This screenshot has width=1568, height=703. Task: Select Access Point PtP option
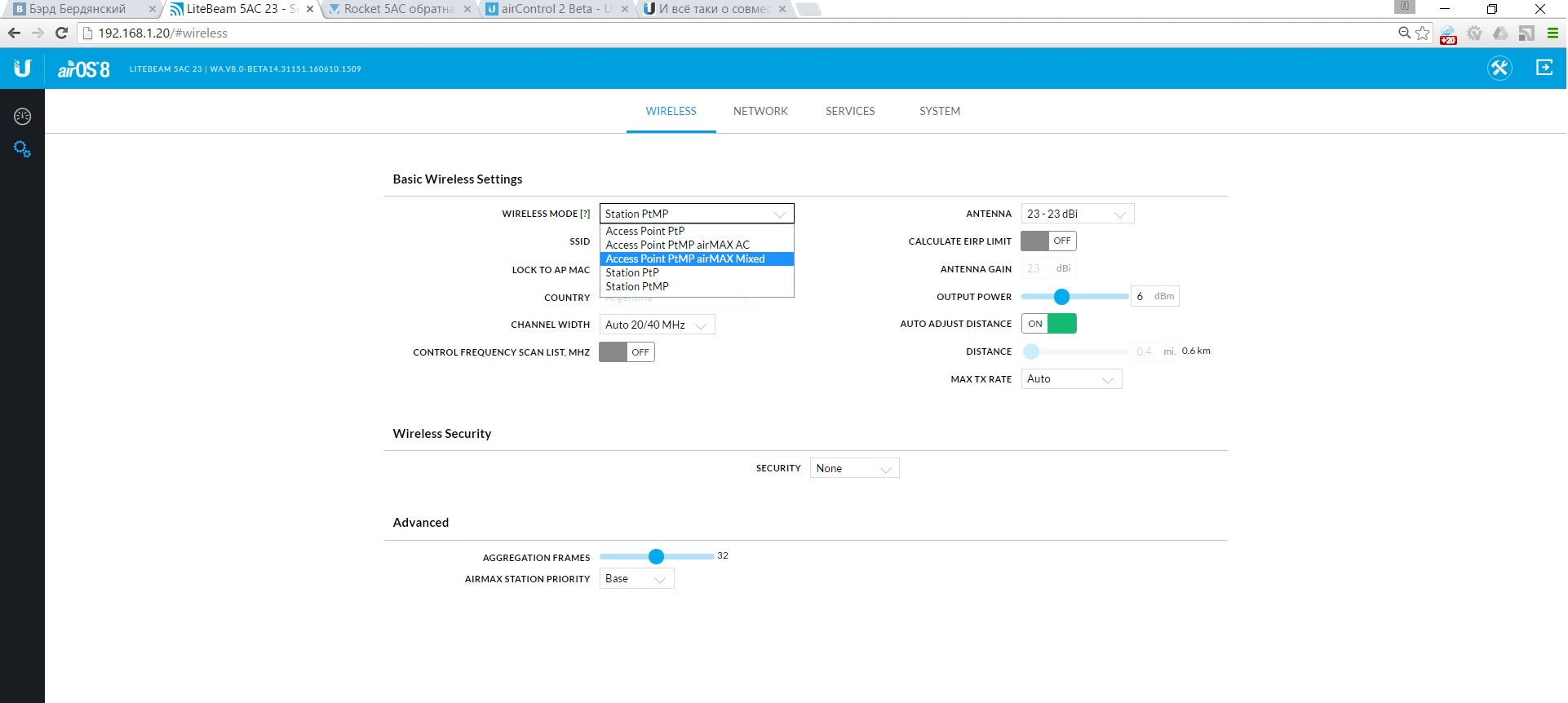point(697,231)
